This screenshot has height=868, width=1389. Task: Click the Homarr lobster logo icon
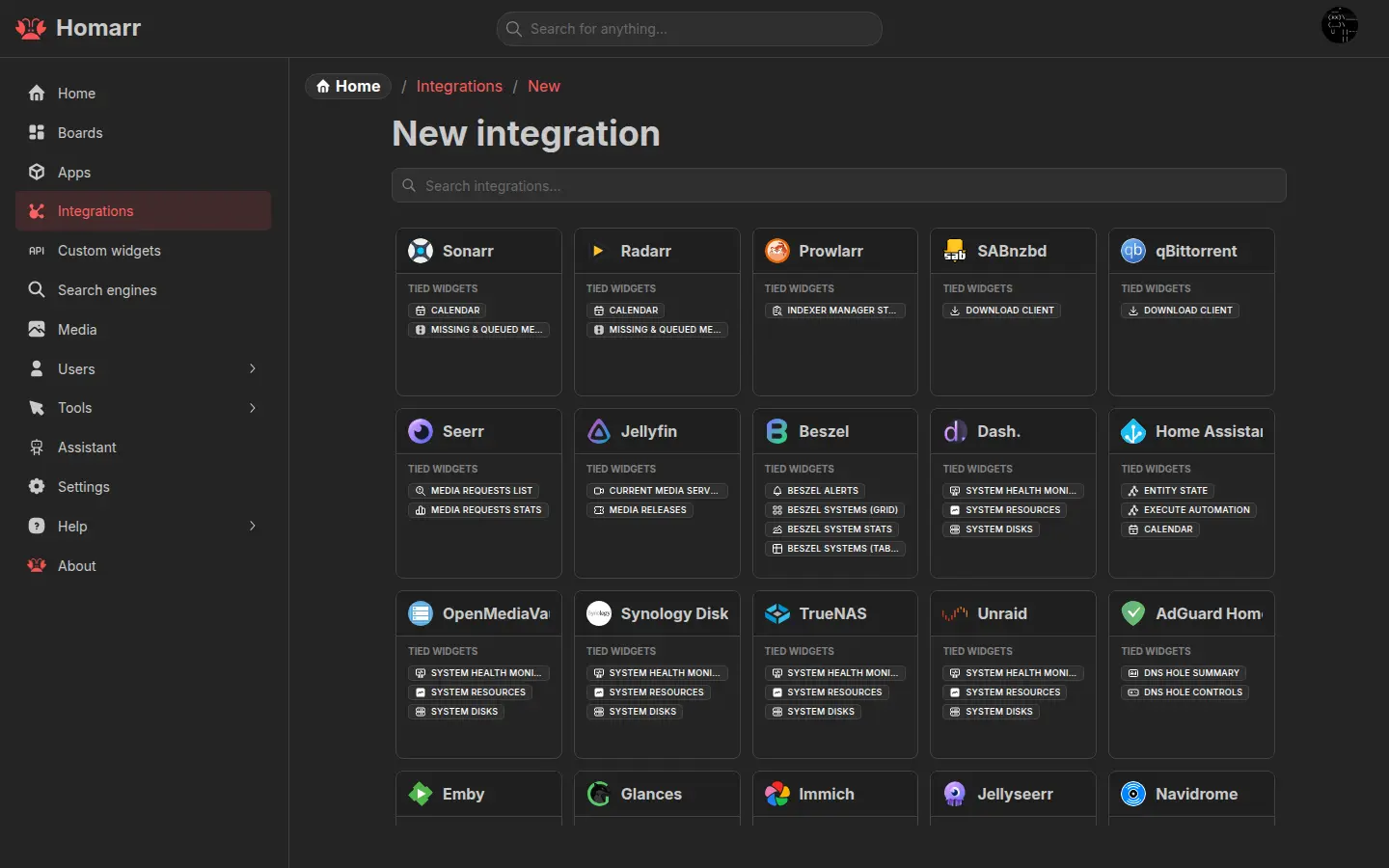point(31,28)
